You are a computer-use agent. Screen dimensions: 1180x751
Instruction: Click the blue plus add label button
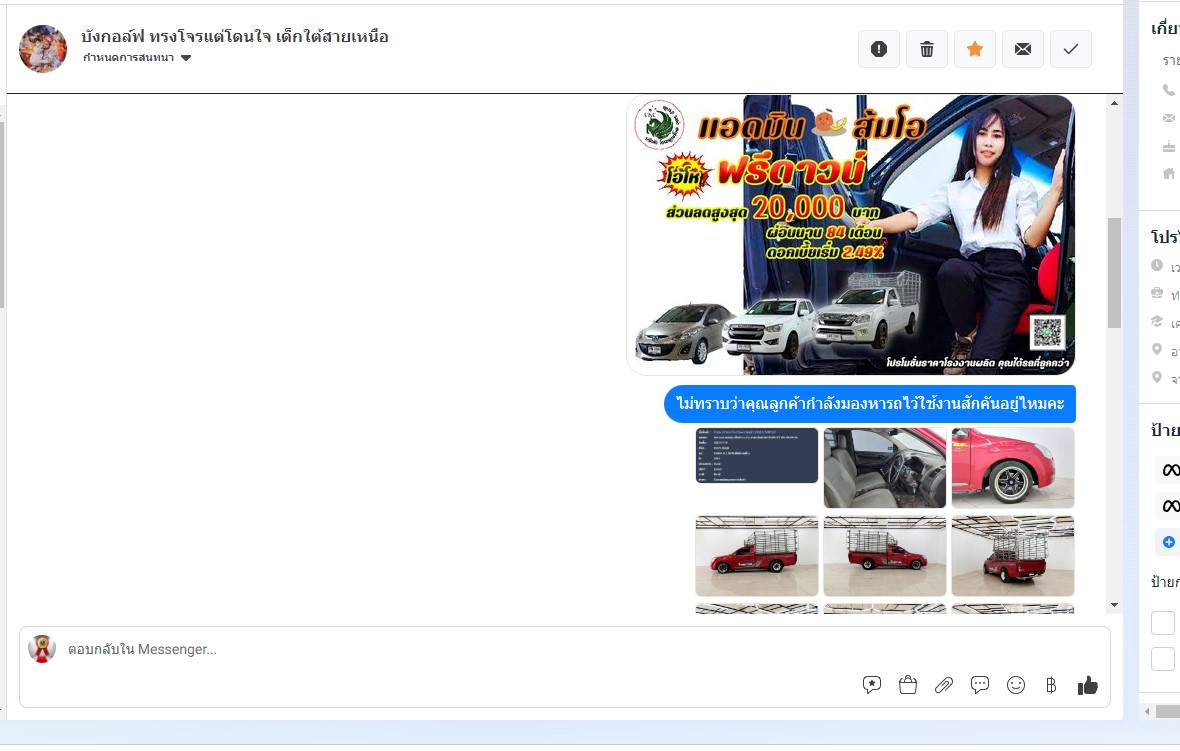click(1168, 542)
